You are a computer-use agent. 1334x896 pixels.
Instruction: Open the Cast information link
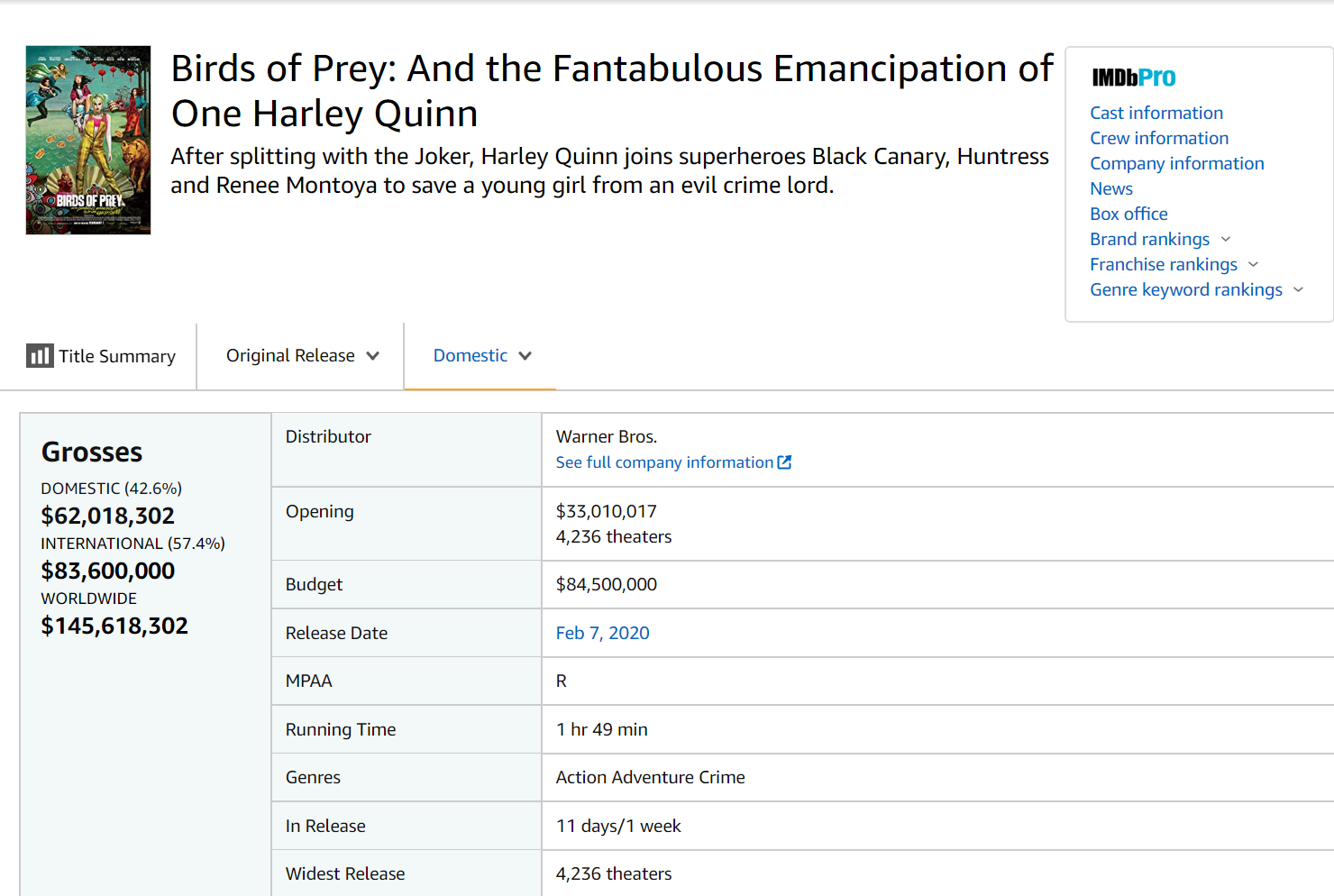pyautogui.click(x=1156, y=113)
